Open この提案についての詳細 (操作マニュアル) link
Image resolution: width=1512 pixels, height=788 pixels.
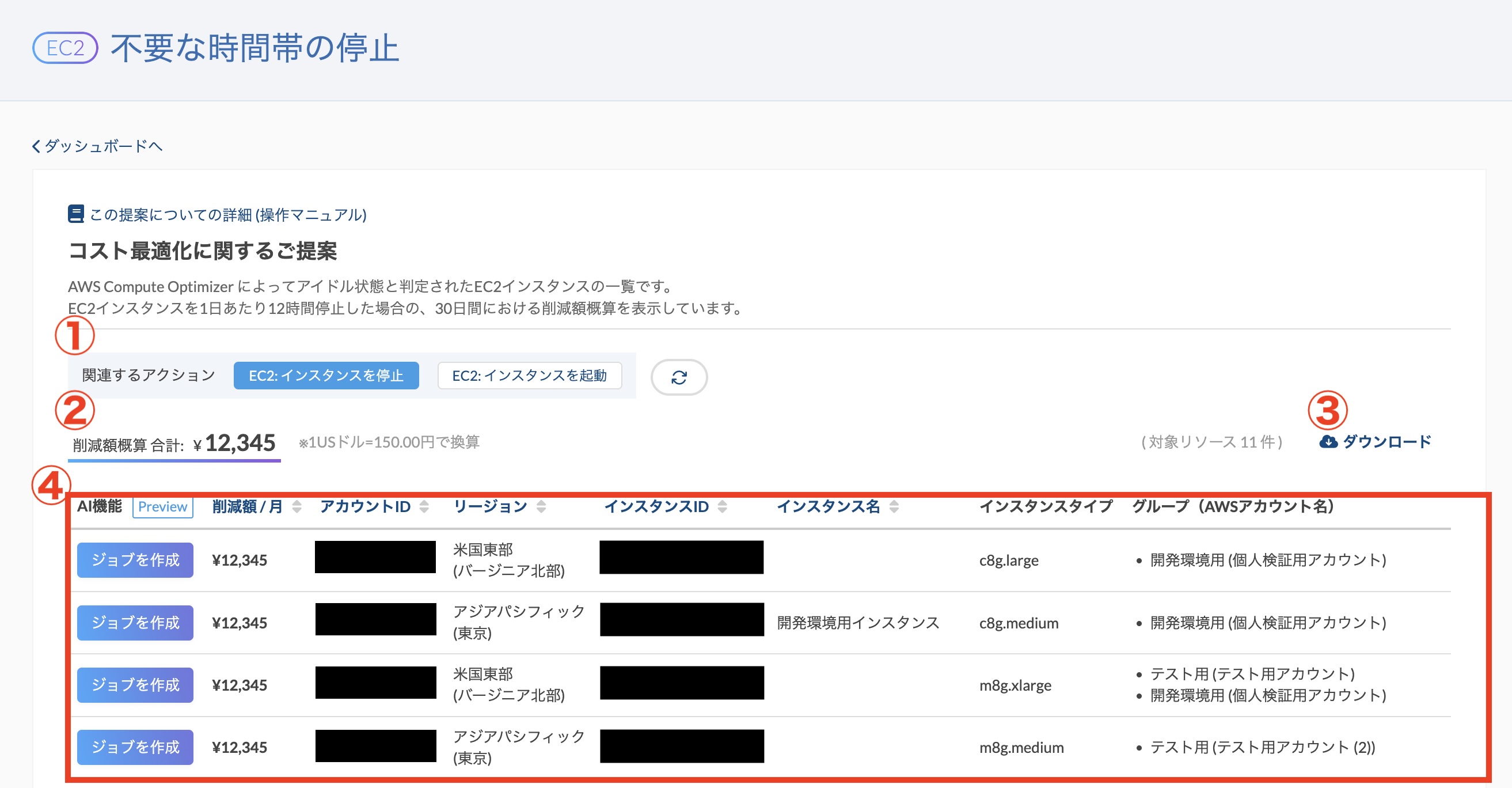click(228, 214)
